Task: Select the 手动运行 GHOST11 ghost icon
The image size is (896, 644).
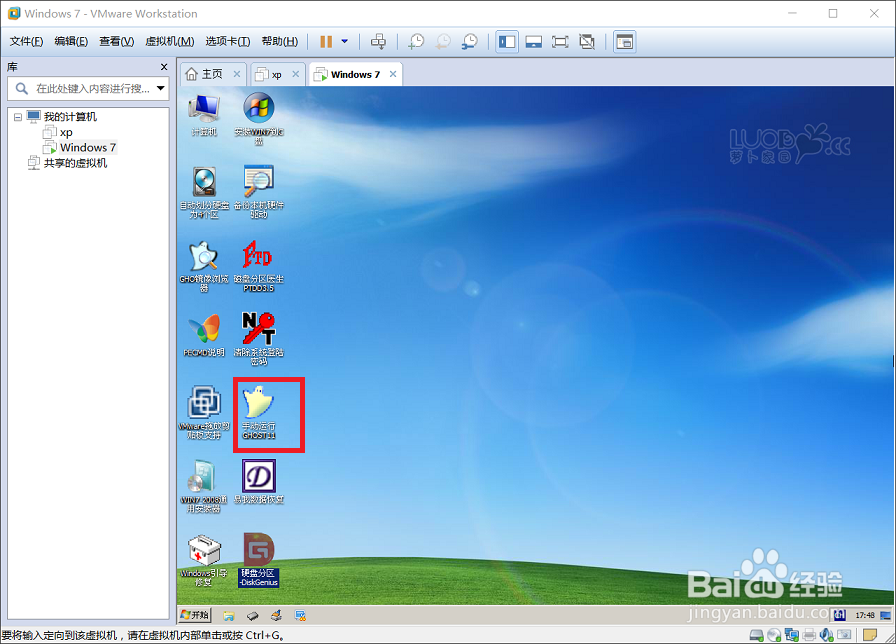Action: pyautogui.click(x=259, y=413)
